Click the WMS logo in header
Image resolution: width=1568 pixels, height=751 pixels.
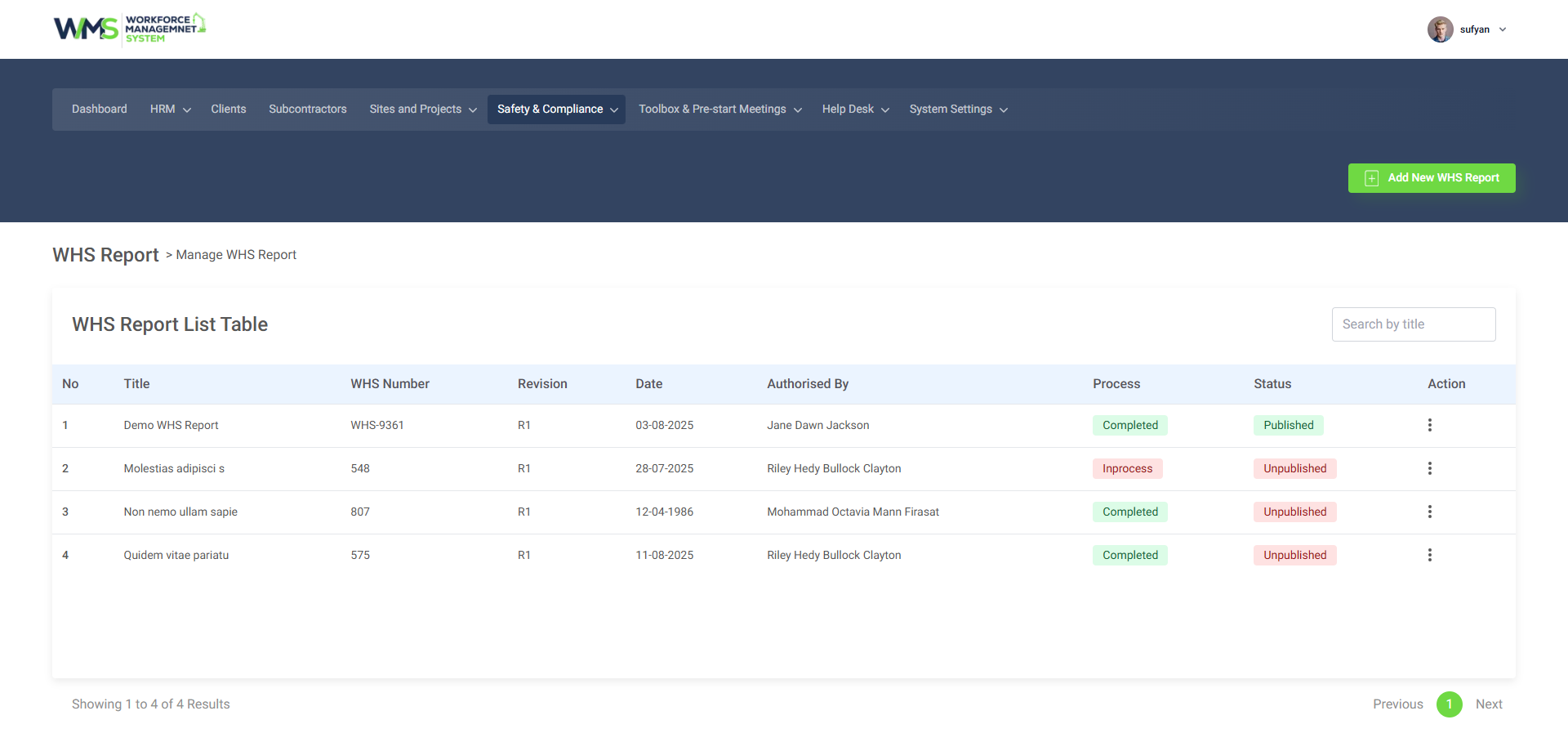(129, 29)
